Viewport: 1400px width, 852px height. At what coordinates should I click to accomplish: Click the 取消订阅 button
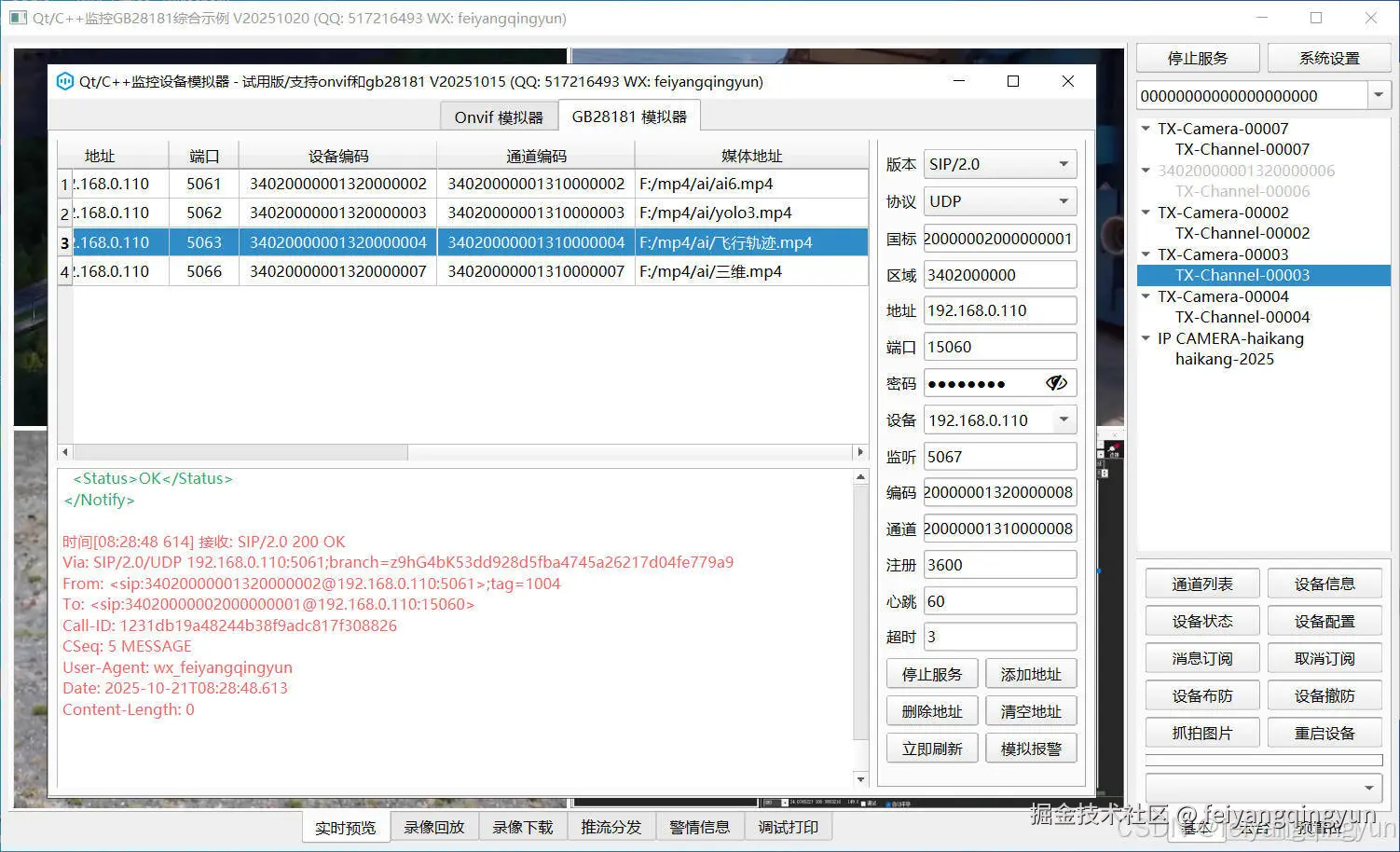(x=1325, y=659)
